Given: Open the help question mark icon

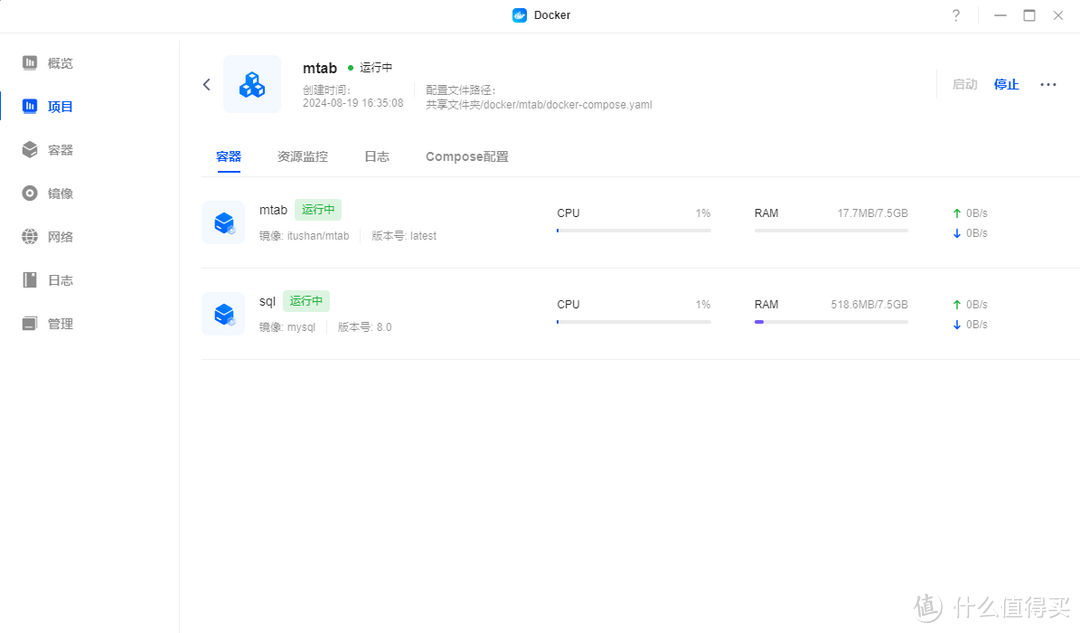Looking at the screenshot, I should (955, 15).
